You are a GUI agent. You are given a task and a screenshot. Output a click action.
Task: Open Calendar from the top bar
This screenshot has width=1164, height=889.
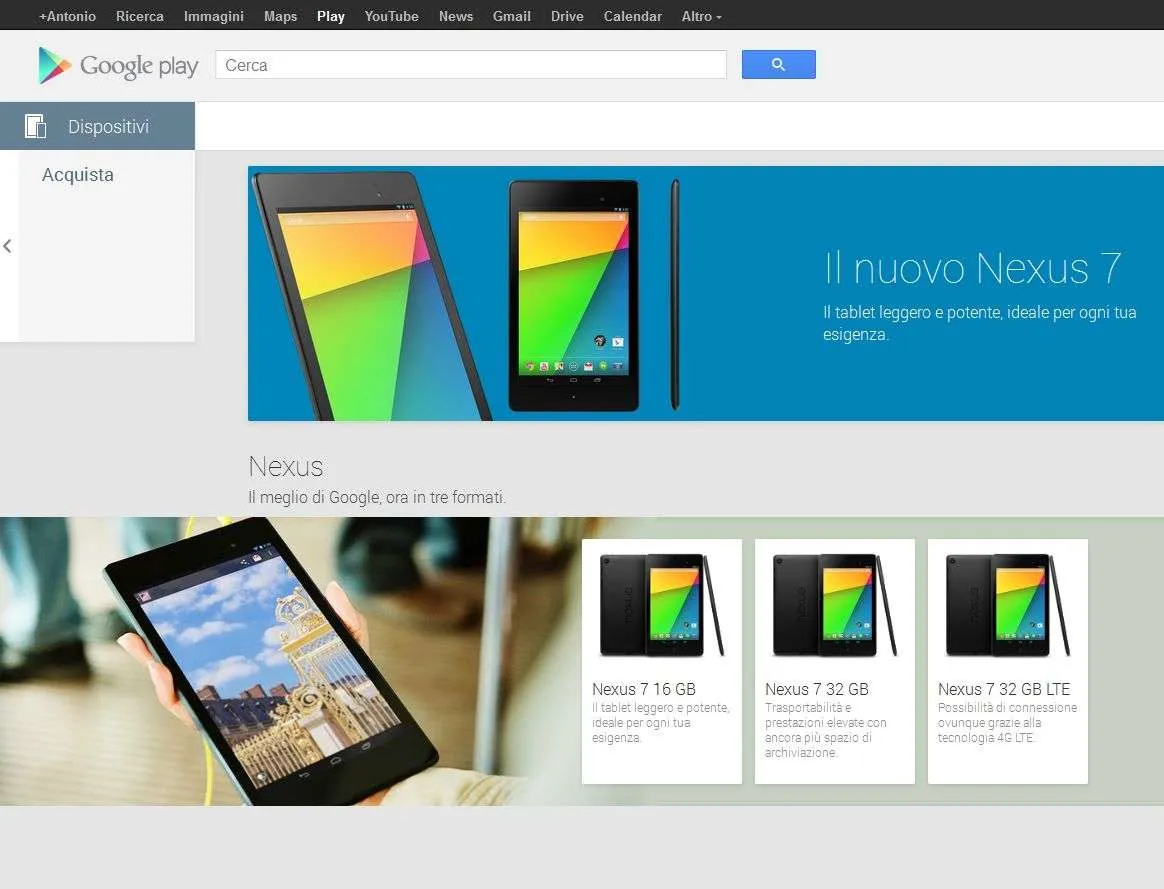tap(632, 16)
